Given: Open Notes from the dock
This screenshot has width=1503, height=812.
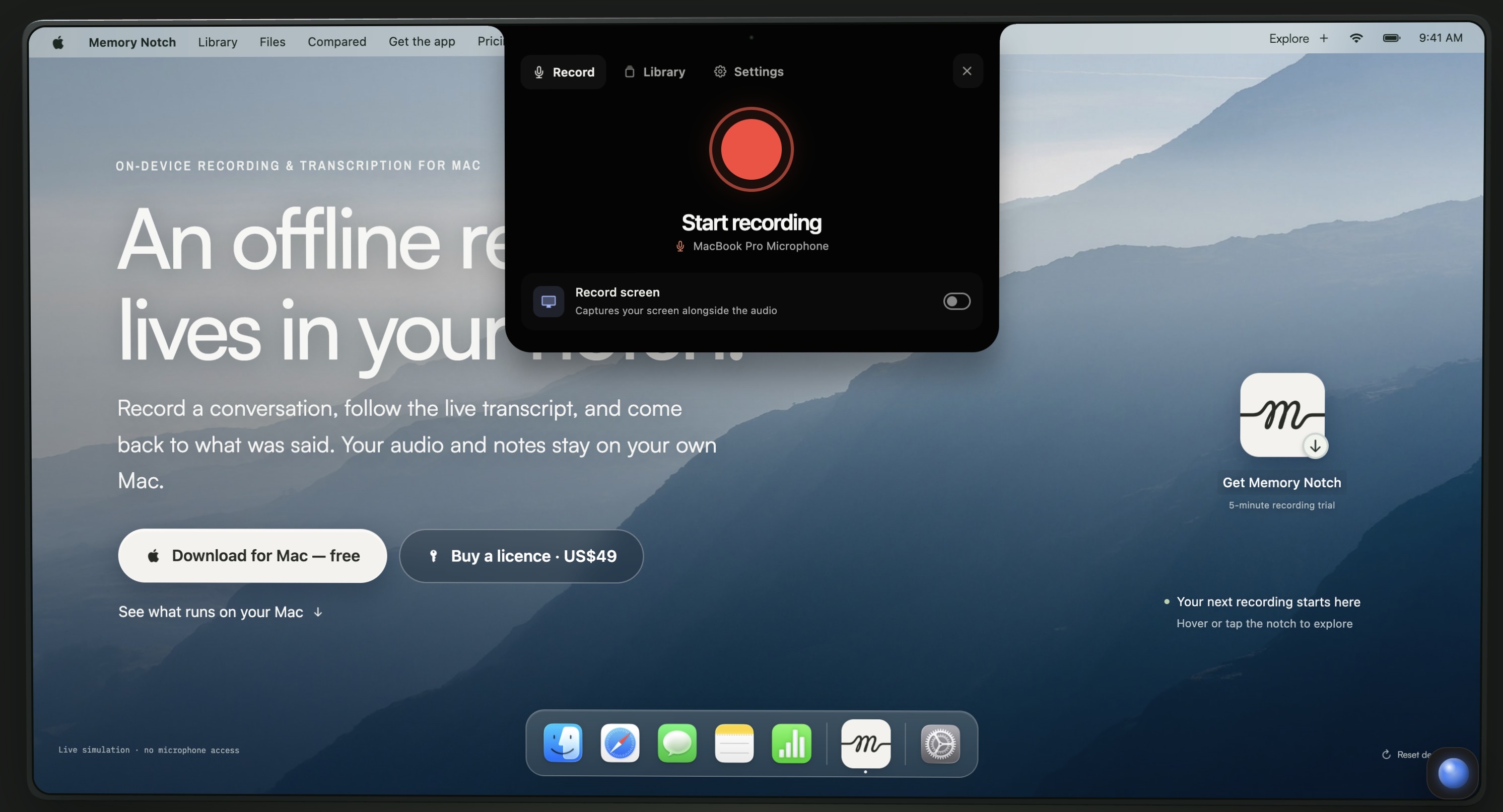Looking at the screenshot, I should click(734, 743).
